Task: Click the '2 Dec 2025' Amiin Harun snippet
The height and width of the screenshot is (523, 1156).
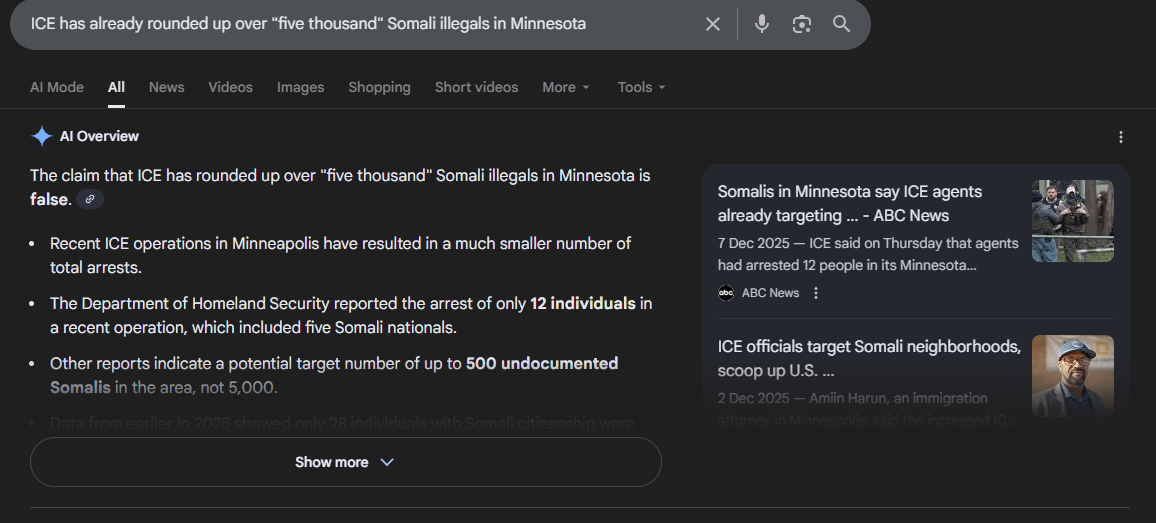Action: [x=868, y=409]
